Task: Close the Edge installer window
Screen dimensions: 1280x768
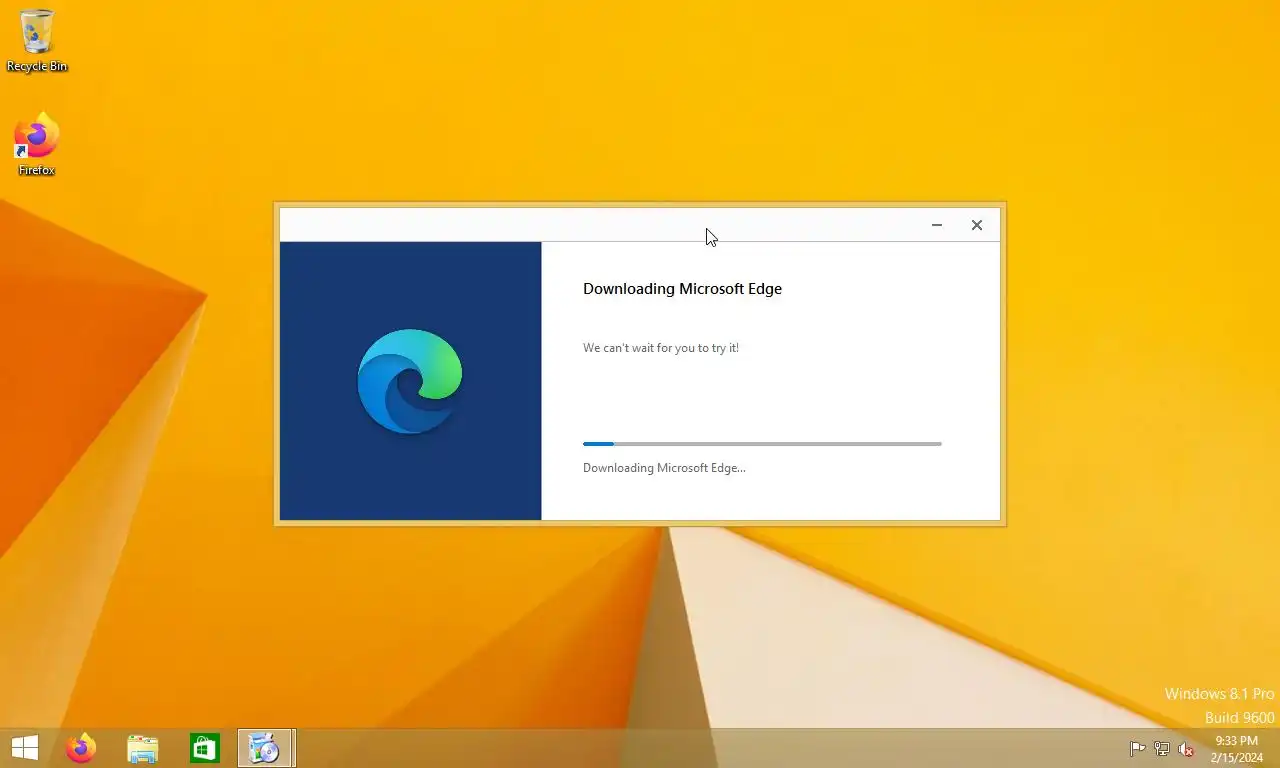Action: 977,225
